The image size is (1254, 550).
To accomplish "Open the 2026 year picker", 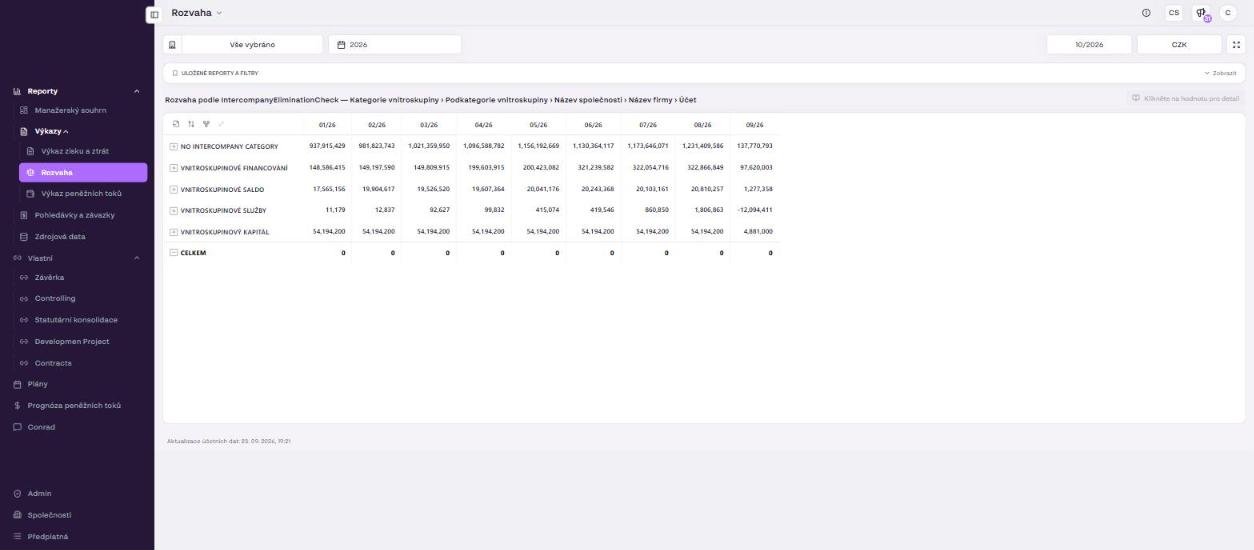I will pyautogui.click(x=395, y=45).
